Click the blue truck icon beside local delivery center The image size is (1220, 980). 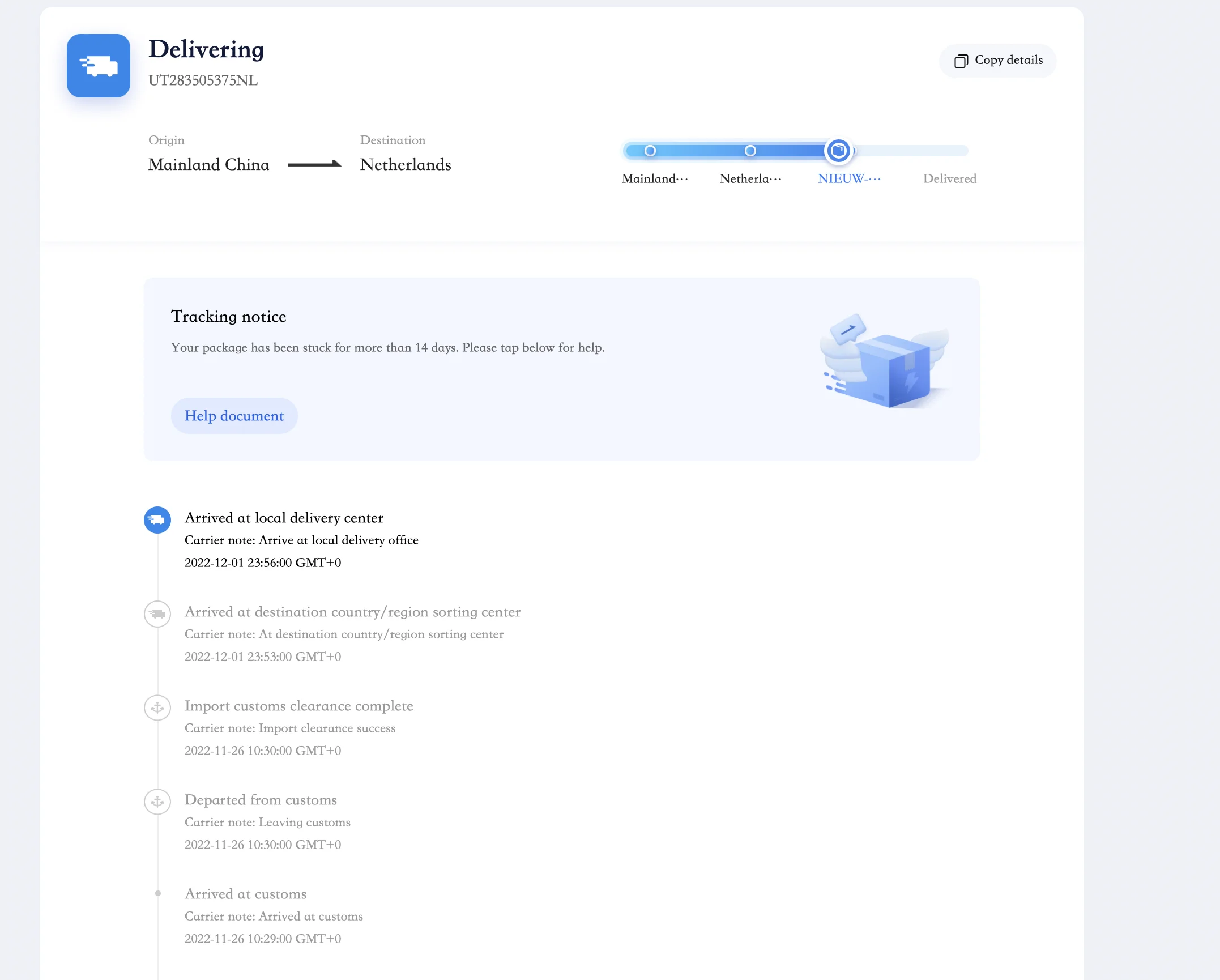tap(157, 519)
